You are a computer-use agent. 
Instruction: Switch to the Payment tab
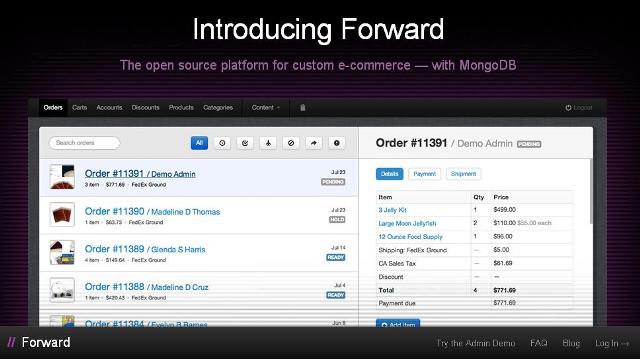(x=424, y=174)
